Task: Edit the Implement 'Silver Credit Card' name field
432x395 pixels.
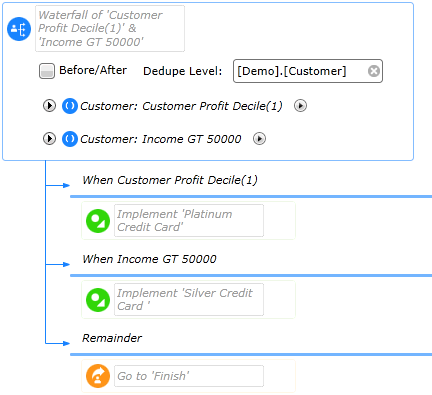Action: pyautogui.click(x=189, y=299)
